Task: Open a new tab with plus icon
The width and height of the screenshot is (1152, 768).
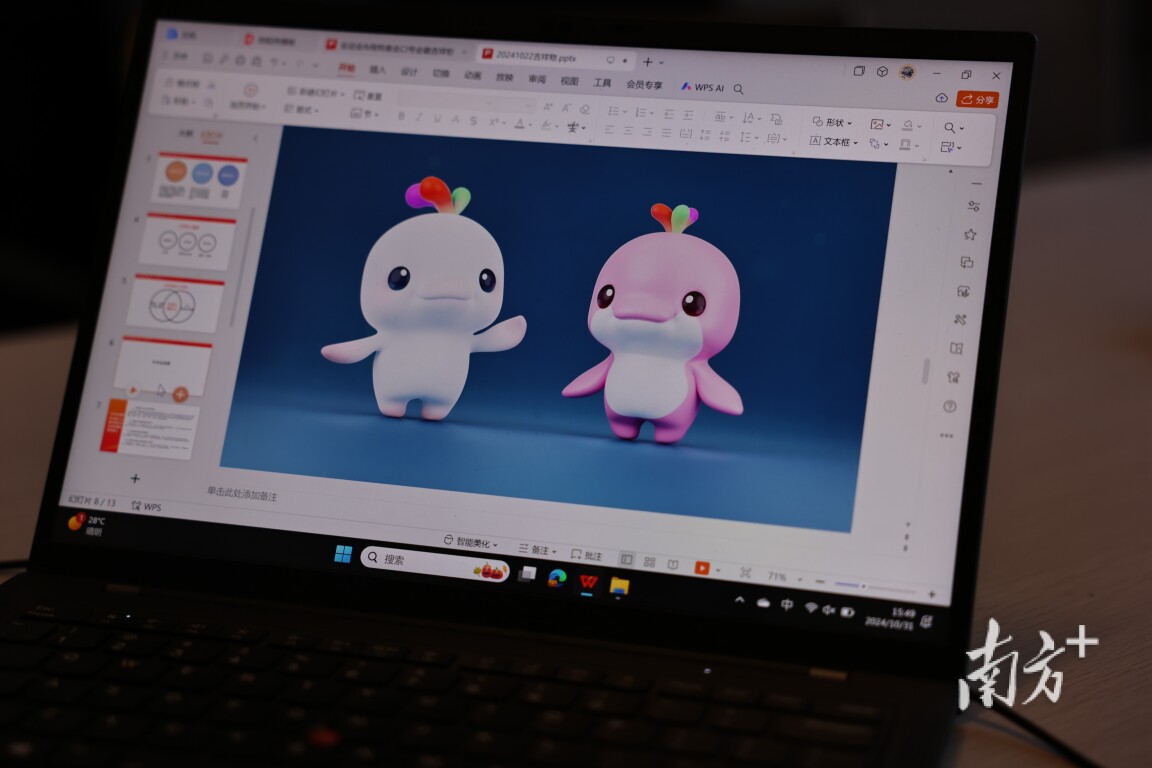Action: tap(647, 61)
